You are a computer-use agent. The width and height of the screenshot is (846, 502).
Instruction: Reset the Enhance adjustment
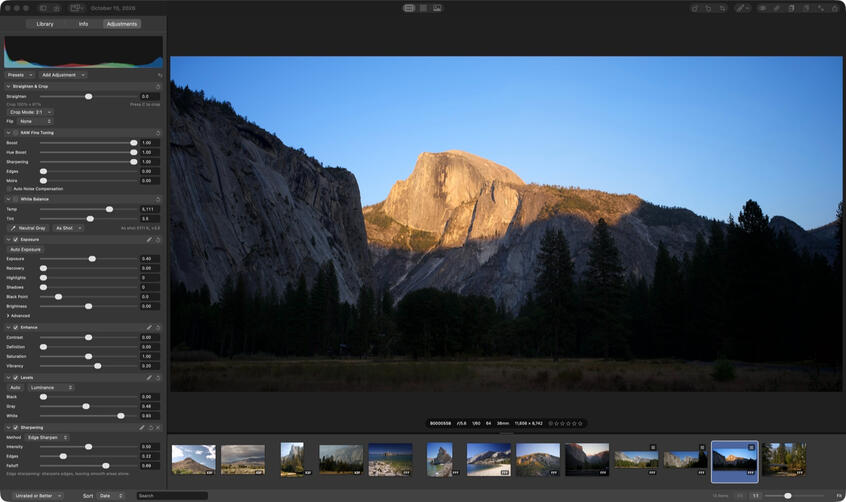click(158, 327)
